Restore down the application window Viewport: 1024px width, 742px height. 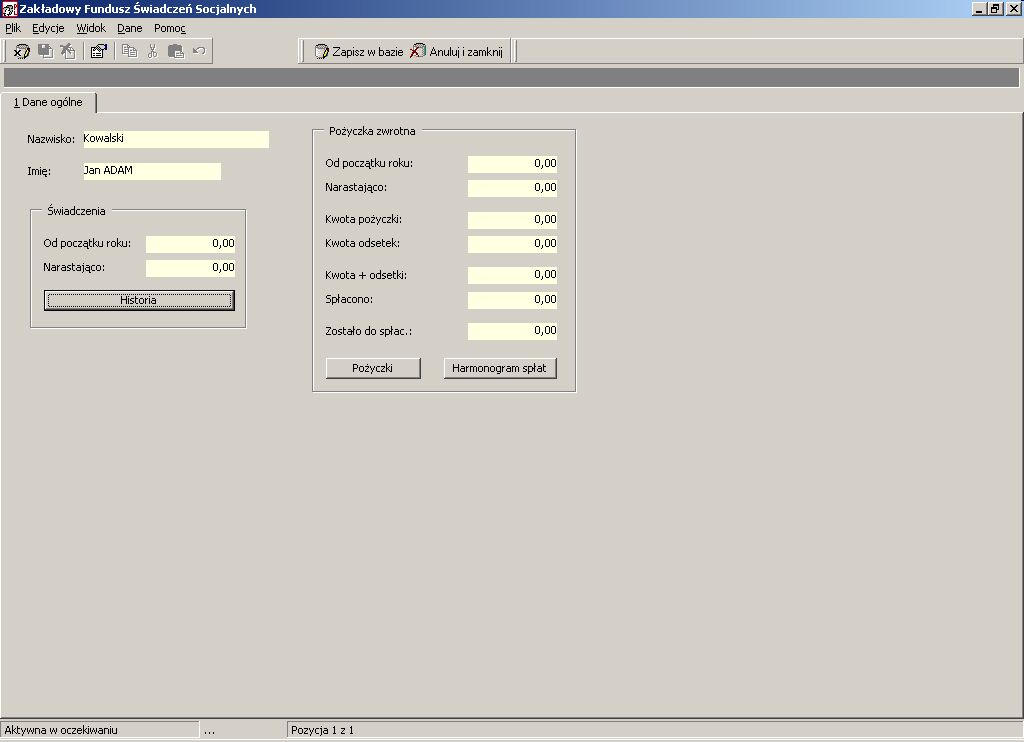995,9
